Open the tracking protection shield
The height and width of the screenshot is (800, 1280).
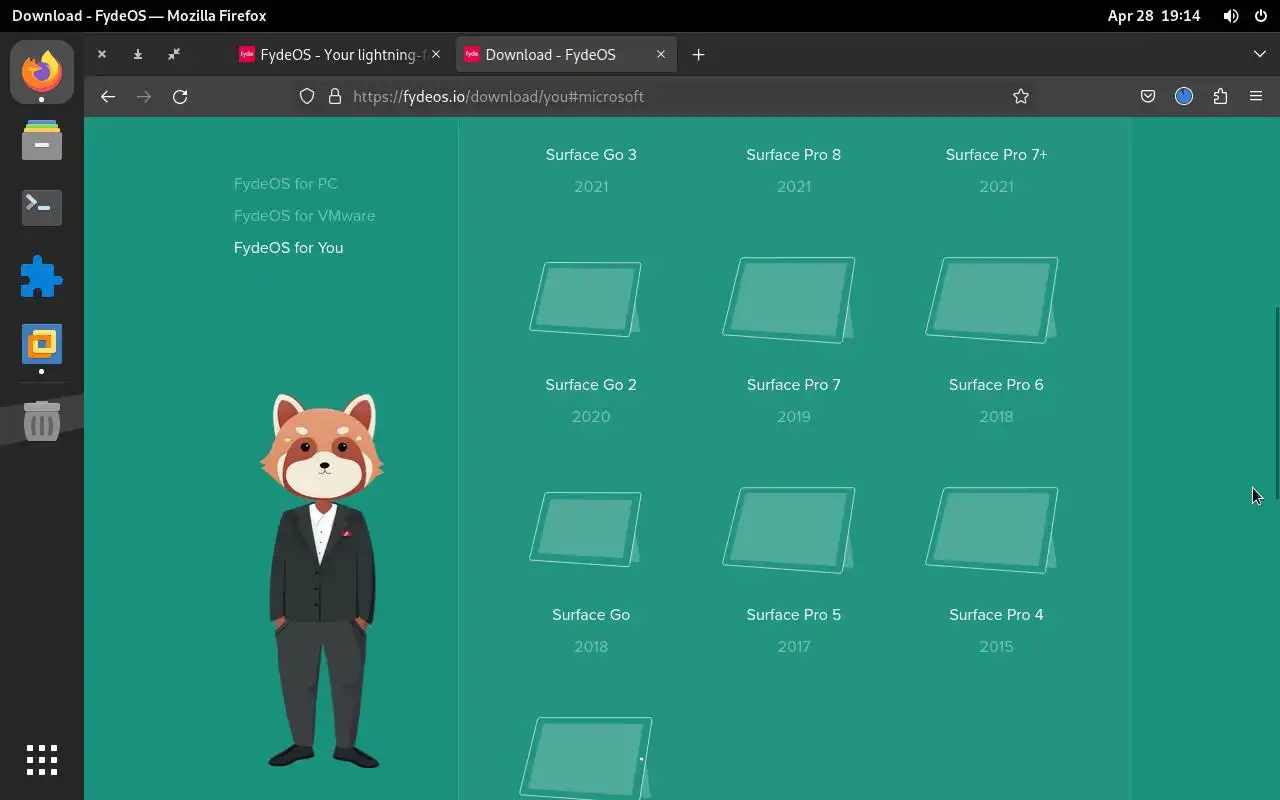point(308,96)
